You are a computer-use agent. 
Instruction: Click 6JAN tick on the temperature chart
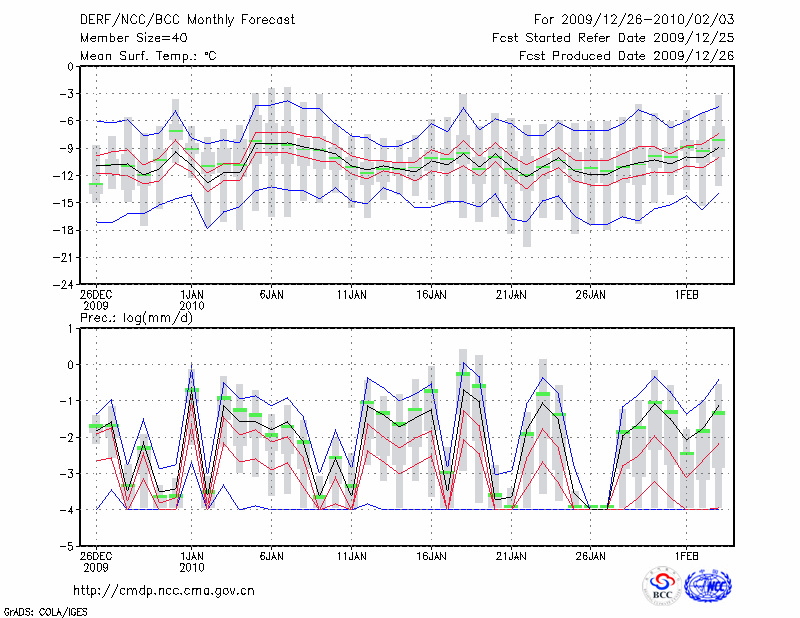271,295
